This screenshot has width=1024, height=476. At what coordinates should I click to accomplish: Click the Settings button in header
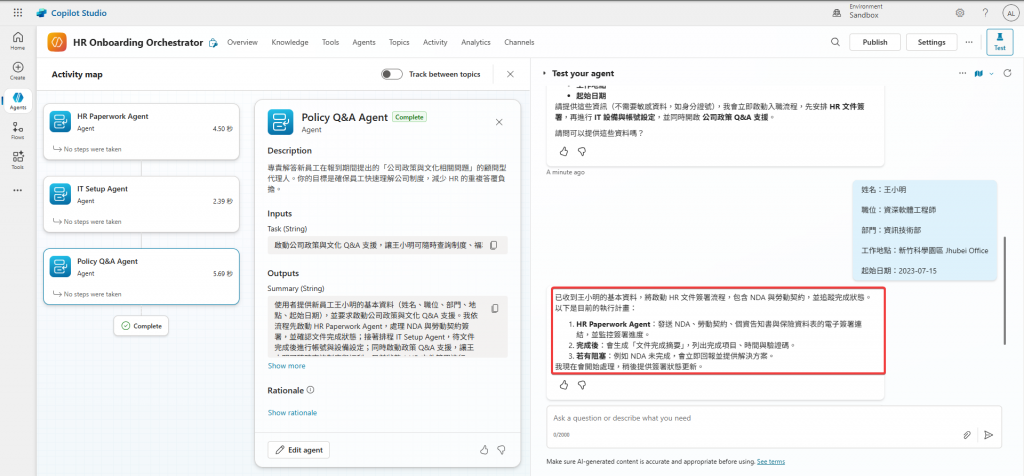pyautogui.click(x=931, y=42)
